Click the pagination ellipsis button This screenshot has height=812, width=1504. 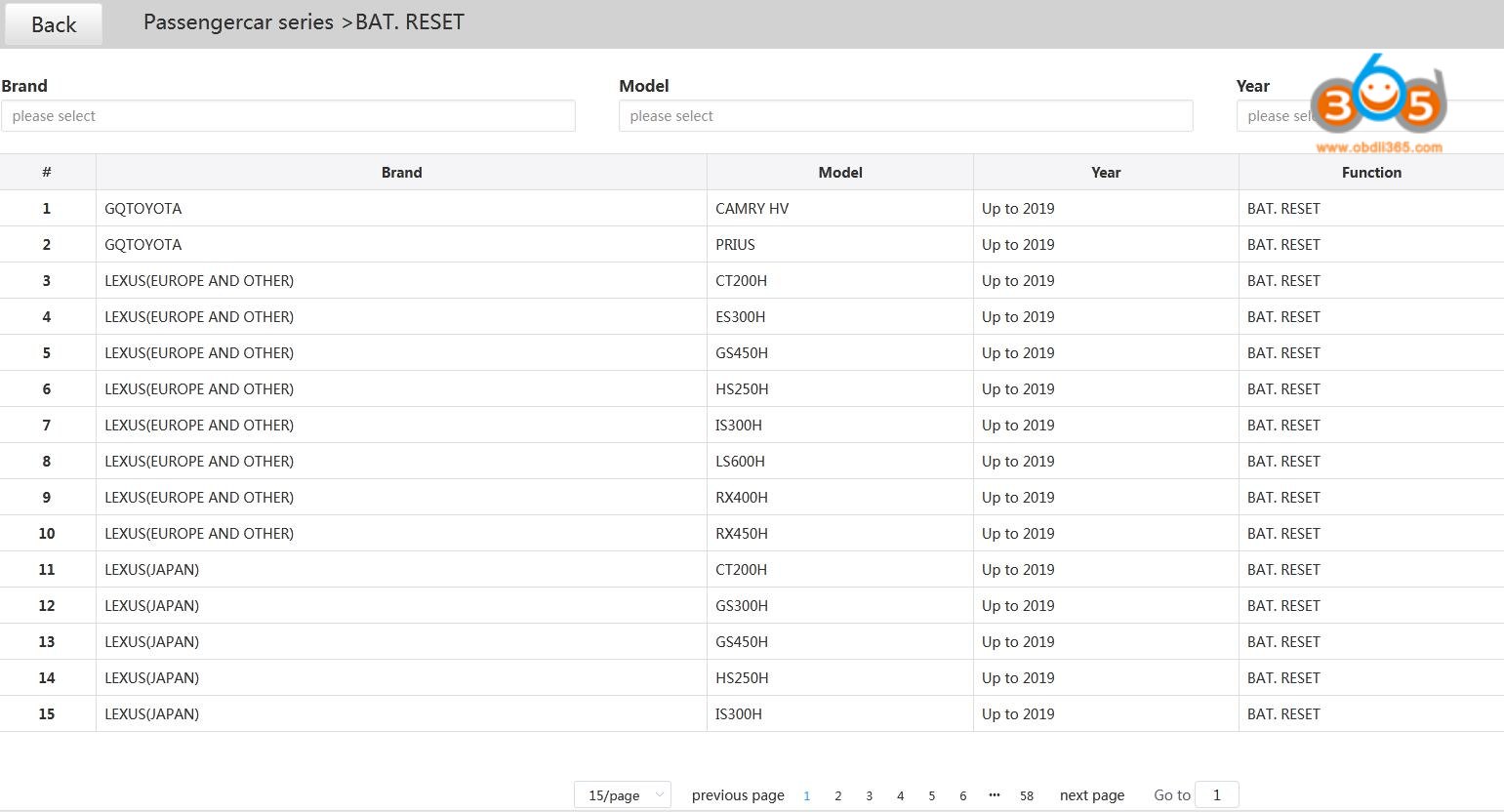pyautogui.click(x=995, y=795)
